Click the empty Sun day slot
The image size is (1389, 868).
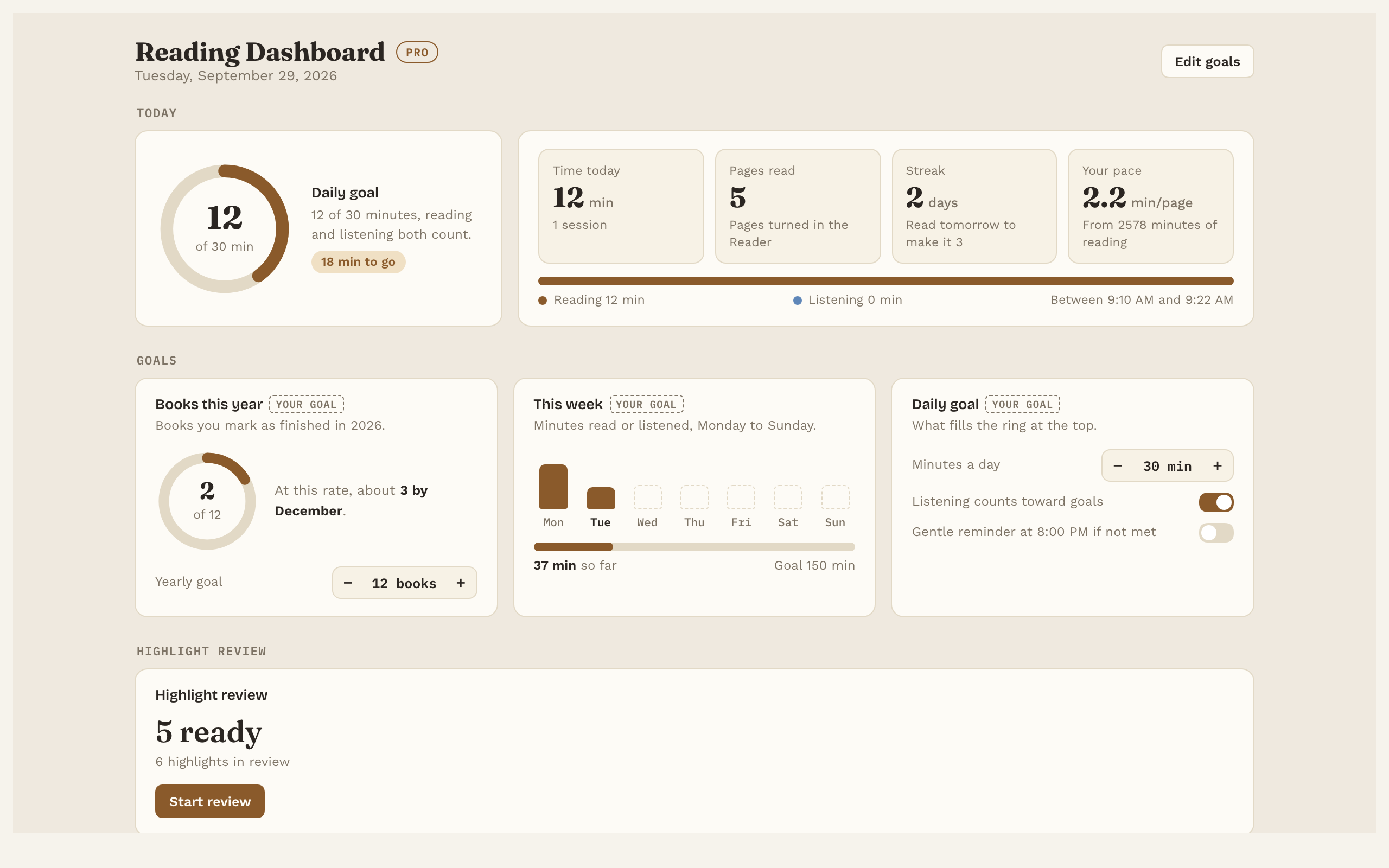coord(835,496)
